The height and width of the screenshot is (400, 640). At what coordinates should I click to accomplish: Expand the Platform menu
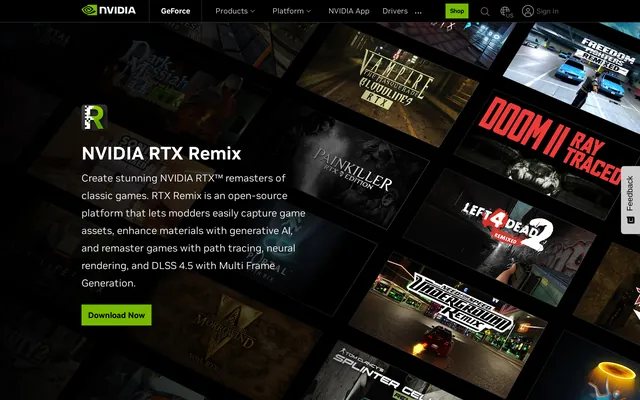(291, 11)
